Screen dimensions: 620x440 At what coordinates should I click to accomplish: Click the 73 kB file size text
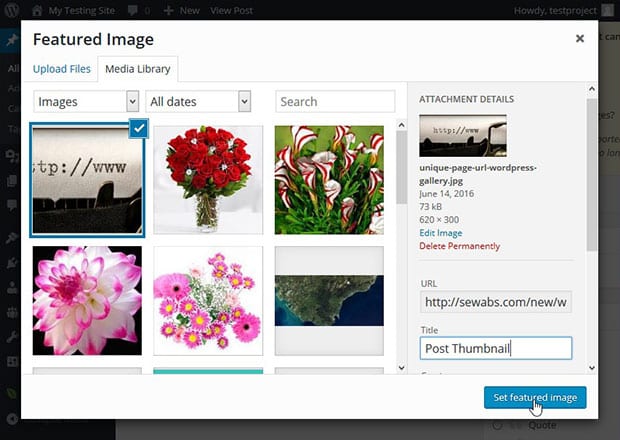click(430, 206)
